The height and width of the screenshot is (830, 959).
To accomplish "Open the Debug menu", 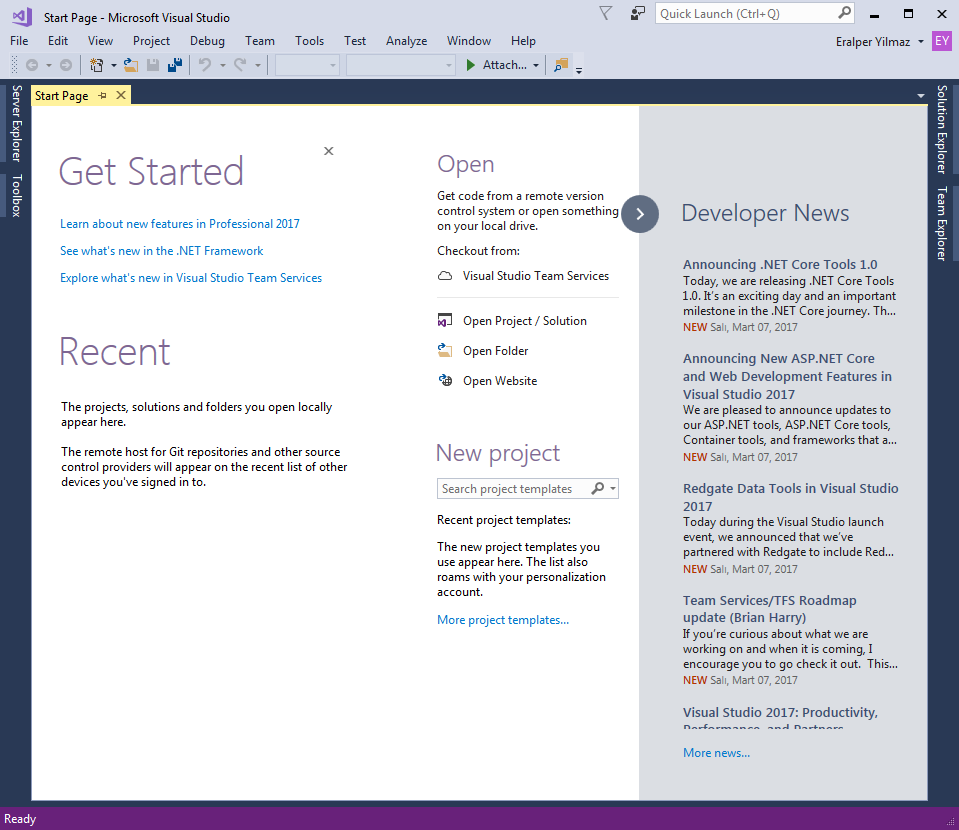I will pyautogui.click(x=207, y=41).
